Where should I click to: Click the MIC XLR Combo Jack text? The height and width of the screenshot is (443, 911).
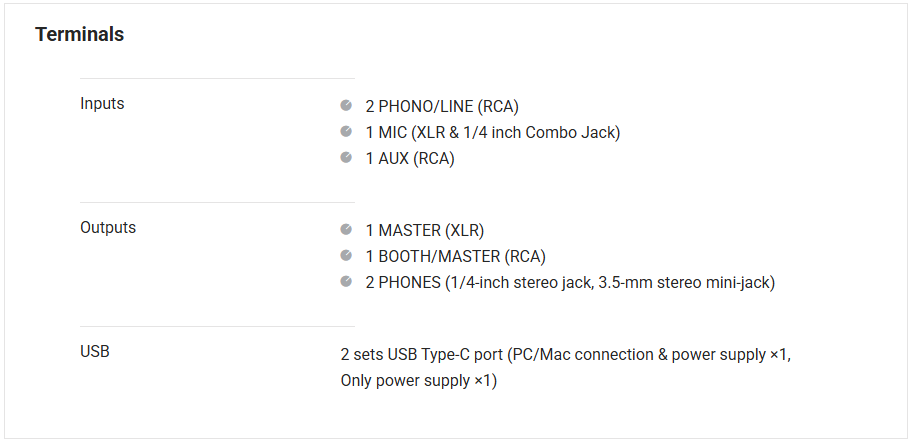tap(492, 132)
